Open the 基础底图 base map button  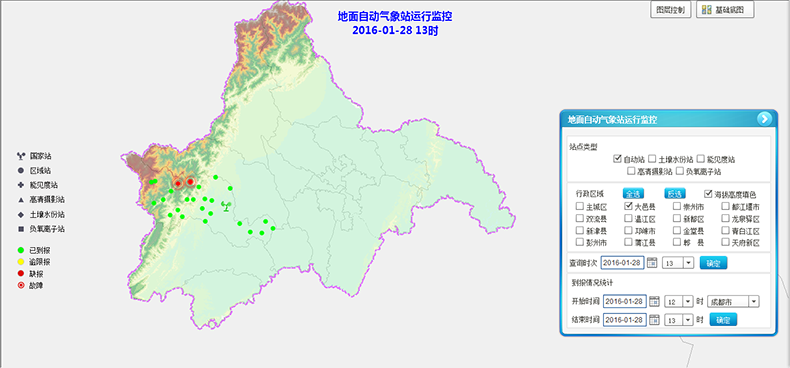725,10
